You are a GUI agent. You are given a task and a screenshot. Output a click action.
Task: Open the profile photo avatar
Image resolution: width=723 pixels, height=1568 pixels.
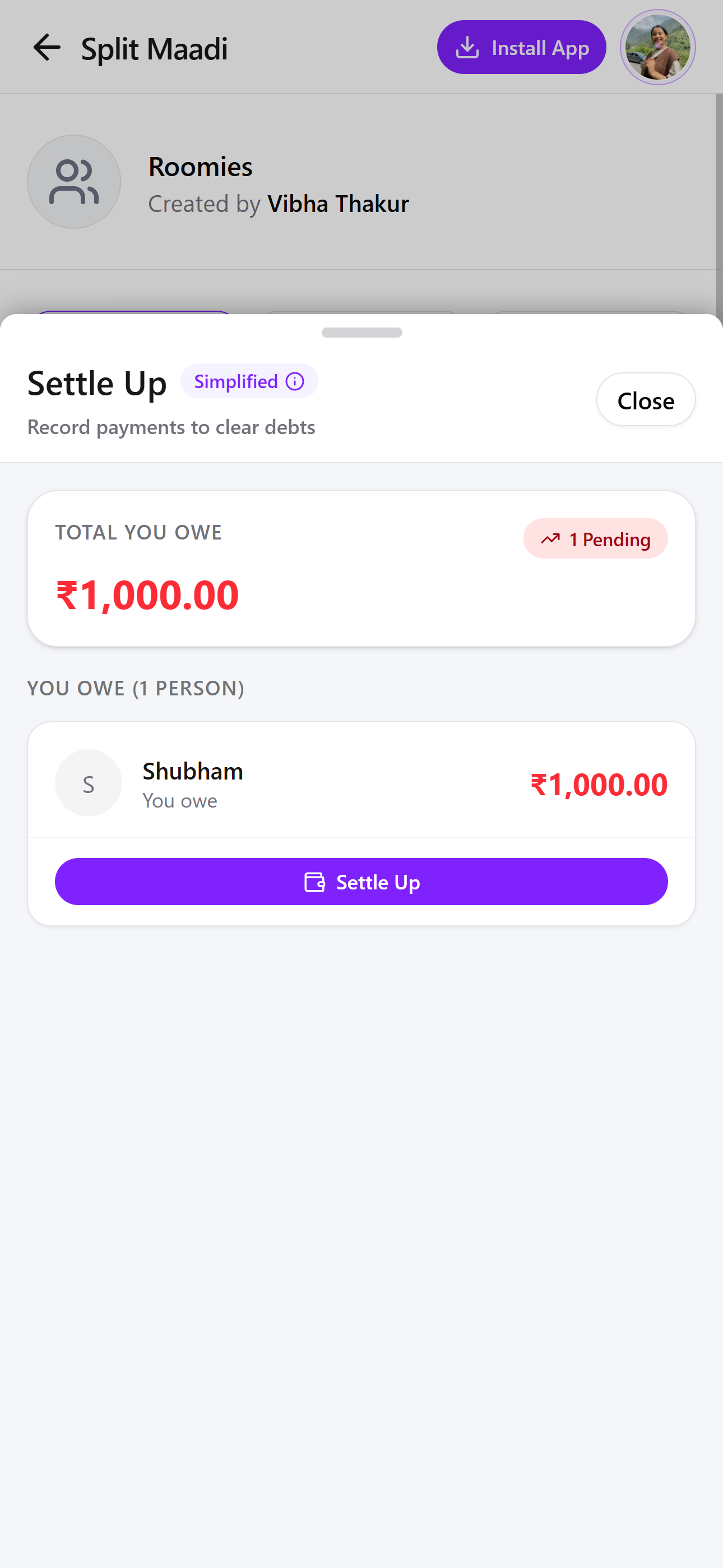tap(657, 48)
